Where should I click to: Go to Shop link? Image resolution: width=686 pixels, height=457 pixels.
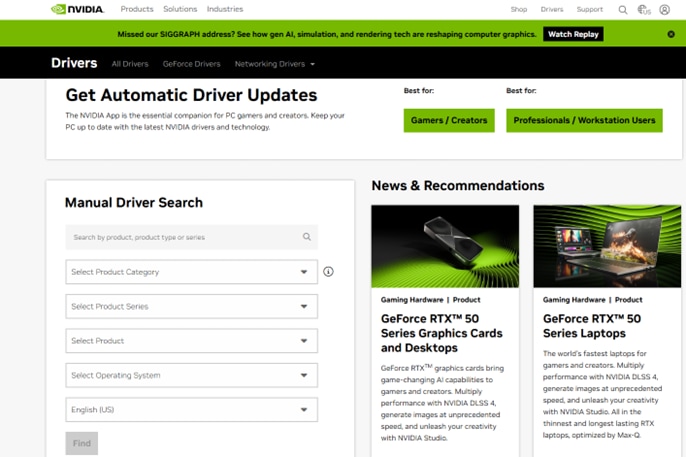[519, 9]
